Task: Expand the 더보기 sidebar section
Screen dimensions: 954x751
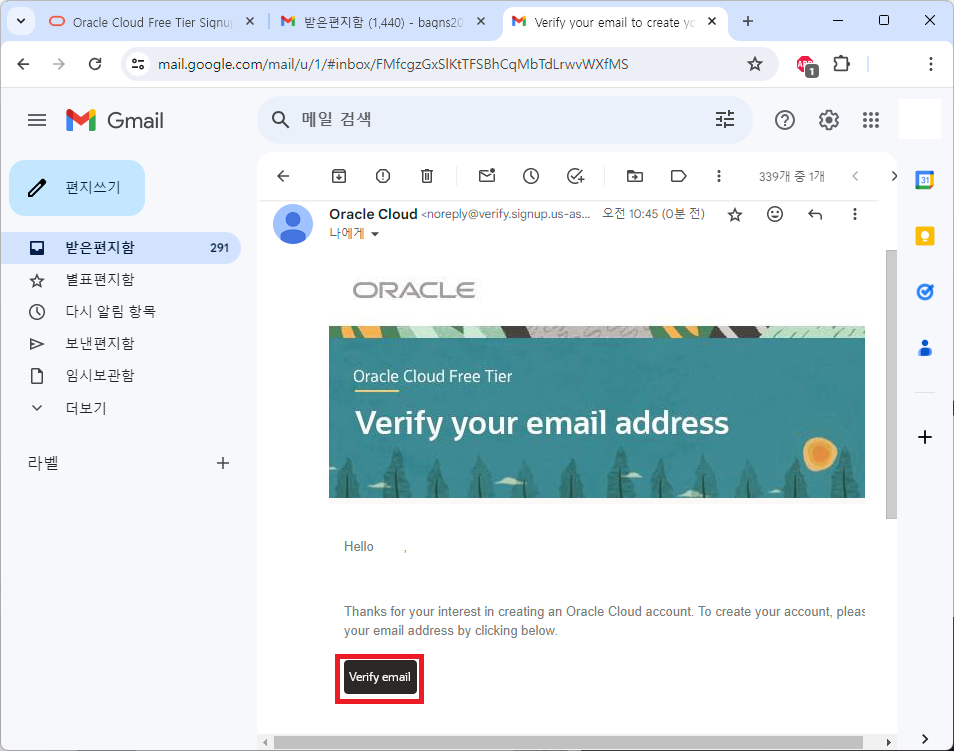Action: pyautogui.click(x=86, y=408)
